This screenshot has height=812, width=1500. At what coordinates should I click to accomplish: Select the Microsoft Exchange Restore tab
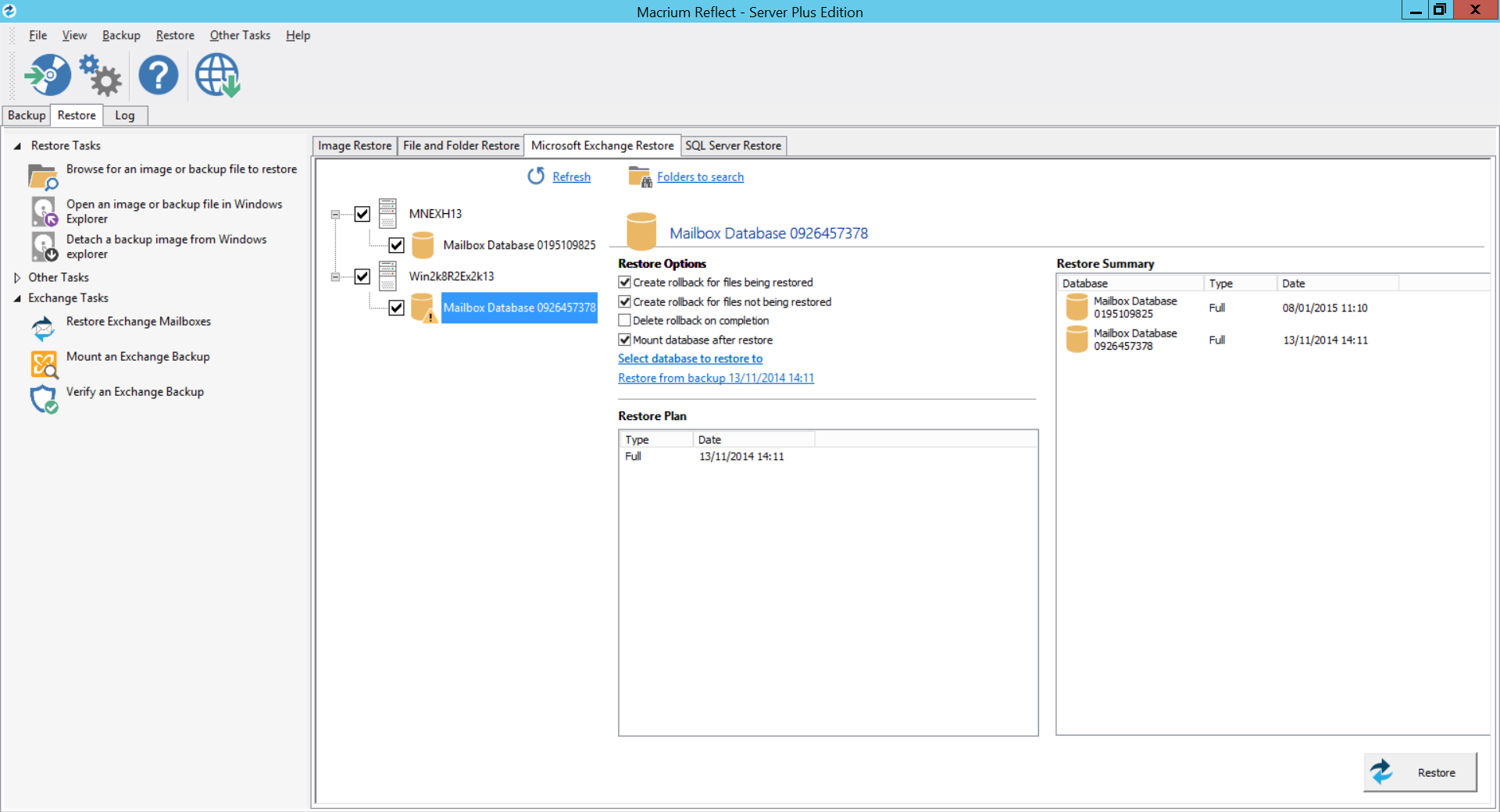602,145
